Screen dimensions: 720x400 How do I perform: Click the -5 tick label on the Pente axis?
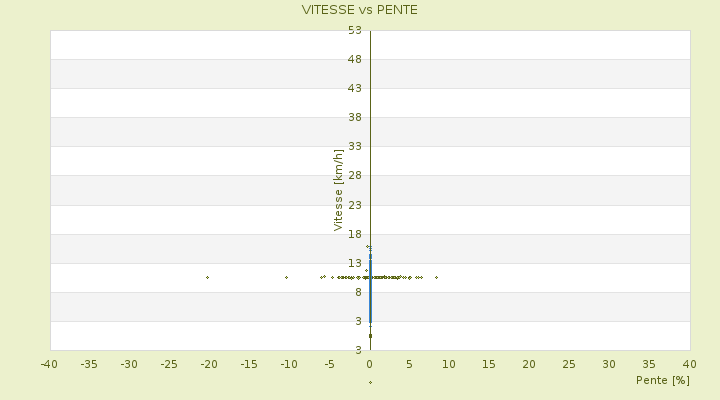(329, 363)
